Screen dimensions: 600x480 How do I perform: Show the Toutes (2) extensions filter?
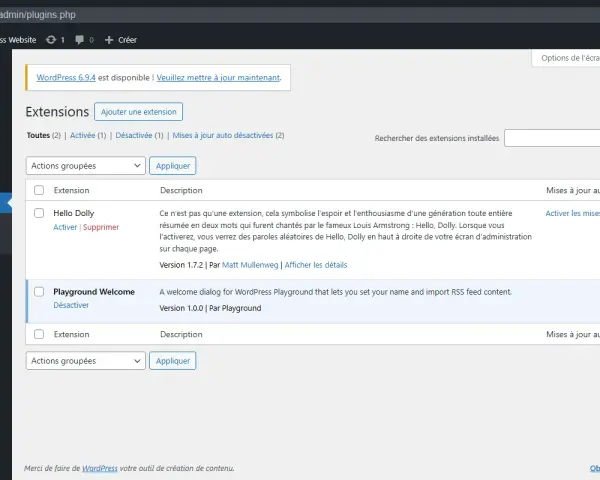44,135
